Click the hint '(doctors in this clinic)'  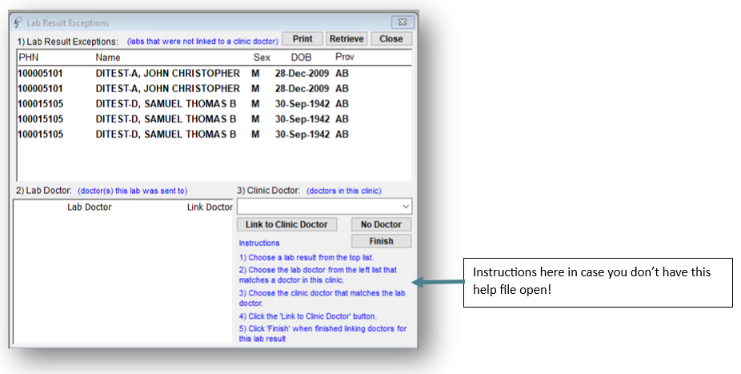[x=344, y=191]
